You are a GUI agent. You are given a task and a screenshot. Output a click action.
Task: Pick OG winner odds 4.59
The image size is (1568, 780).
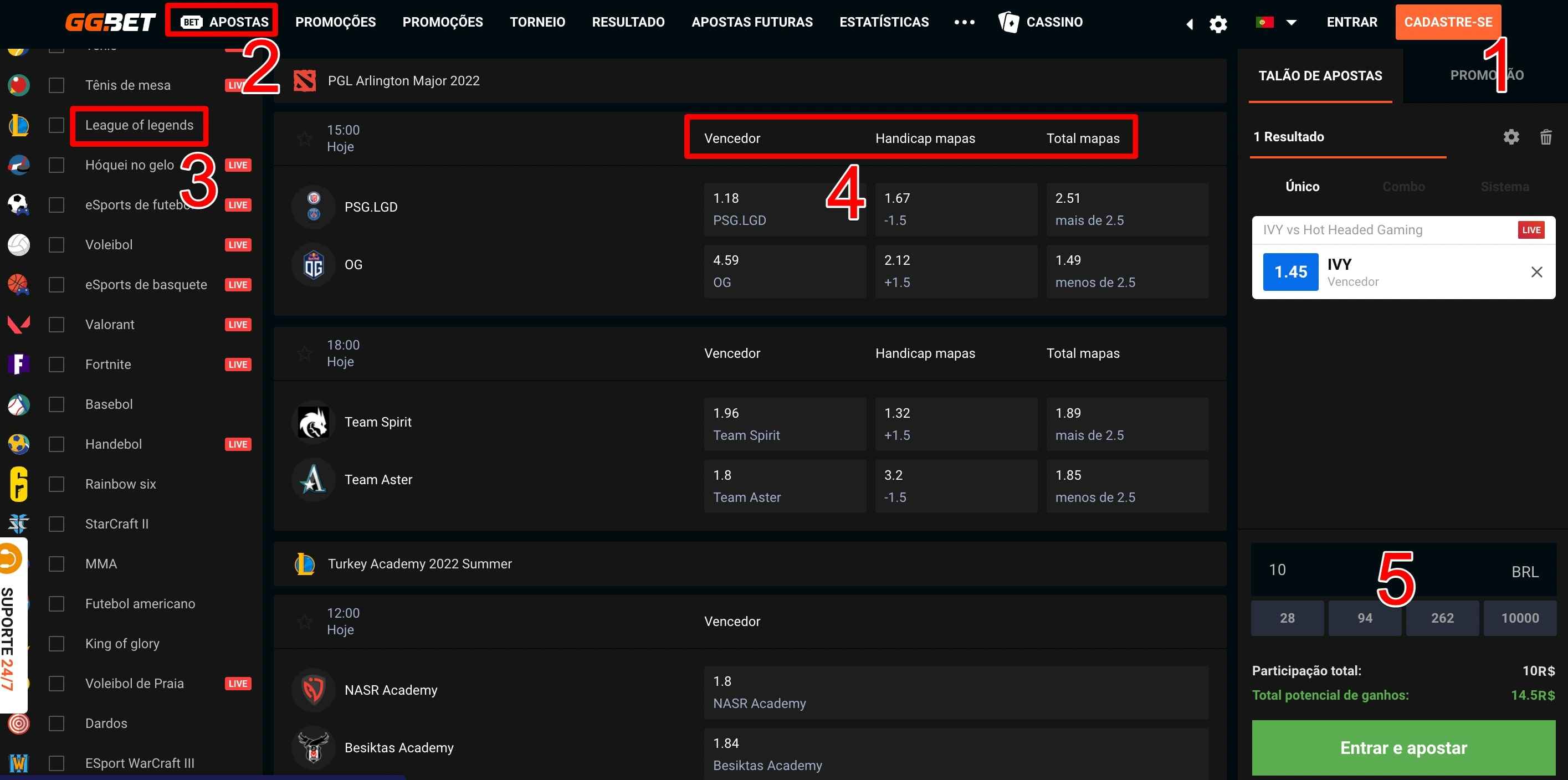pos(785,271)
